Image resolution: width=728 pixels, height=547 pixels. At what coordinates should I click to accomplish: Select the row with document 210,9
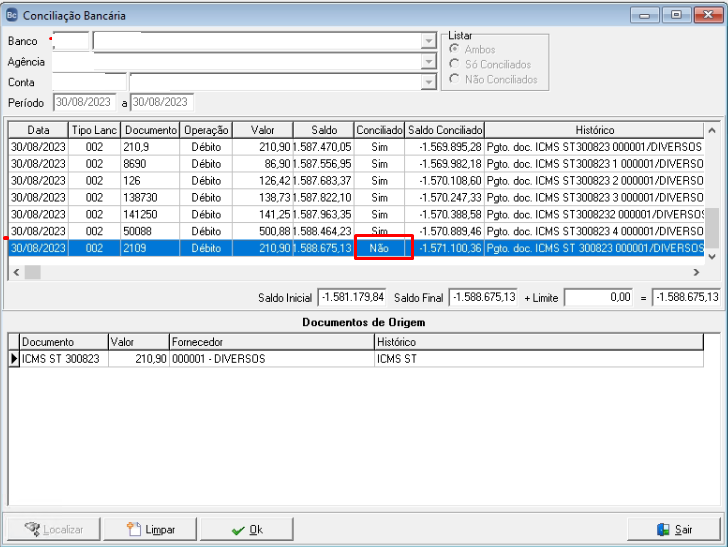coord(356,147)
